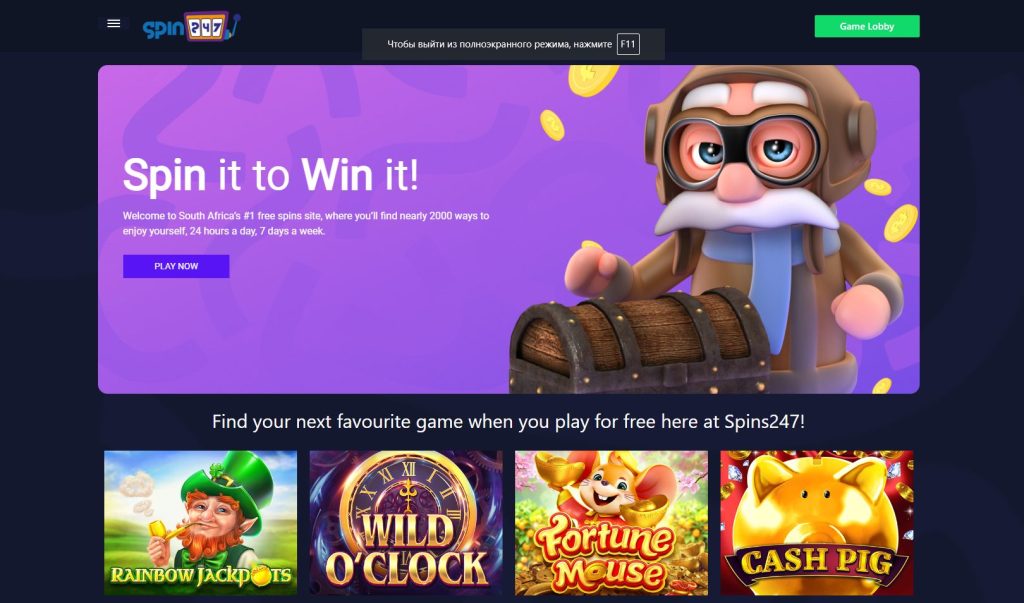Click the F11 key badge
The image size is (1024, 603).
(628, 44)
